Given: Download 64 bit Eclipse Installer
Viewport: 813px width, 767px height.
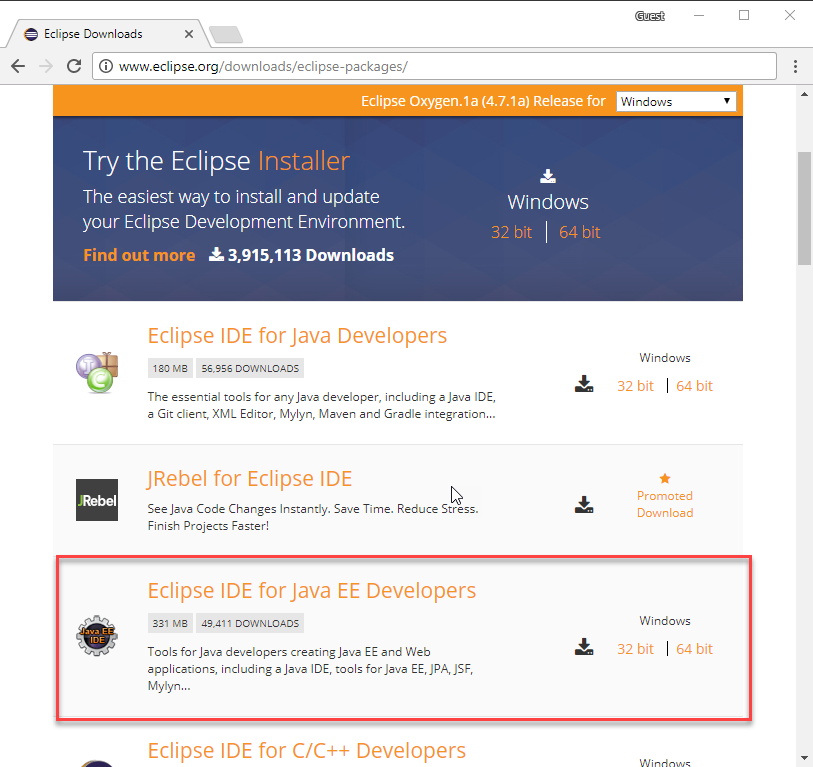Looking at the screenshot, I should pyautogui.click(x=579, y=232).
